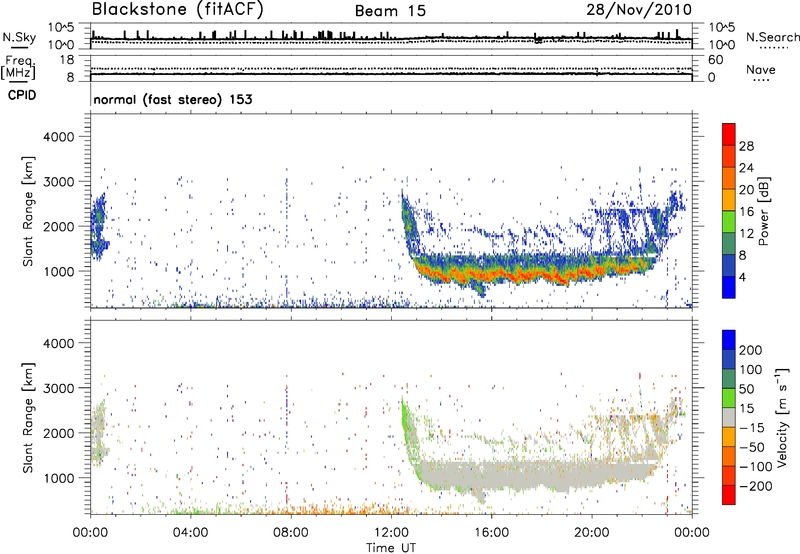Click the 4000 tick on power plot axis
The image size is (800, 554).
(59, 137)
